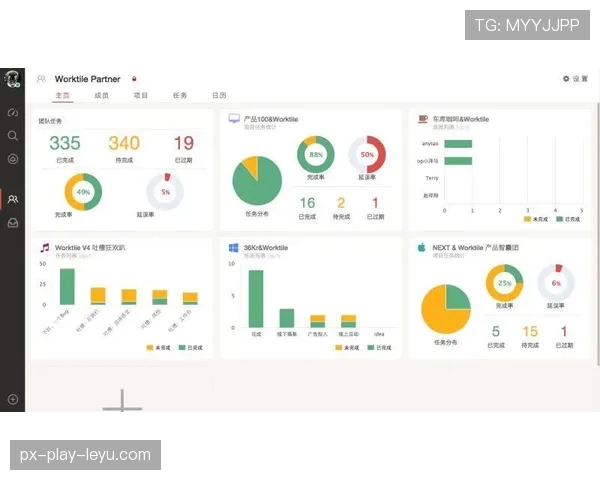Open the user avatar in the sidebar

pyautogui.click(x=12, y=79)
